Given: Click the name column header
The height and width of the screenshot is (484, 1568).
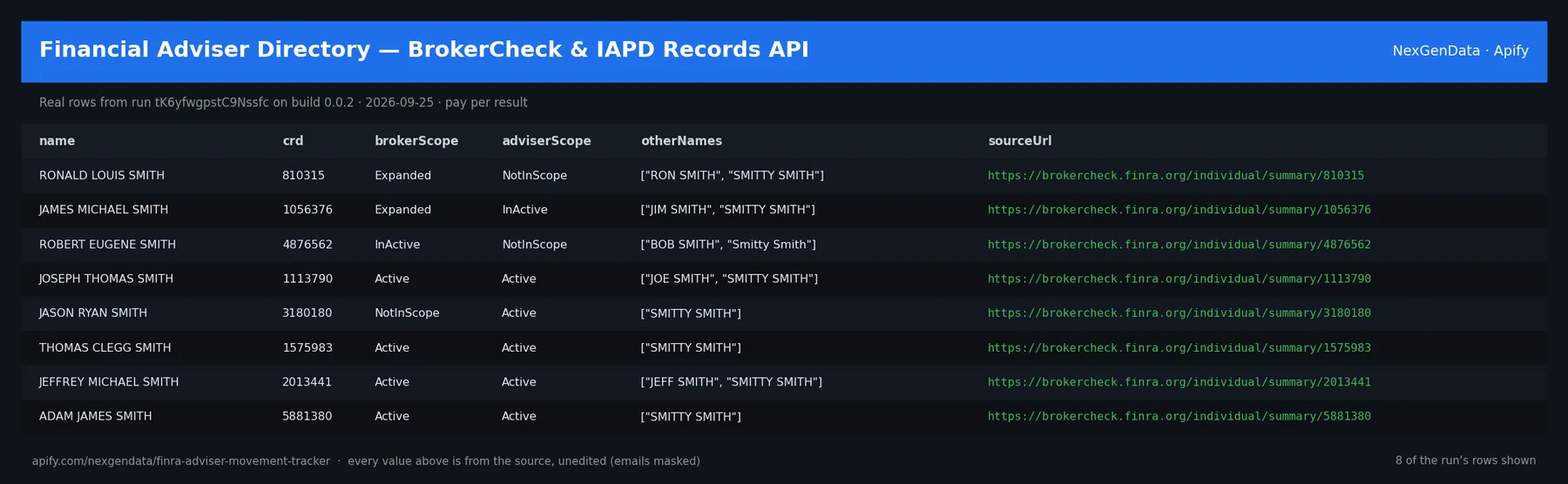Looking at the screenshot, I should pos(57,141).
